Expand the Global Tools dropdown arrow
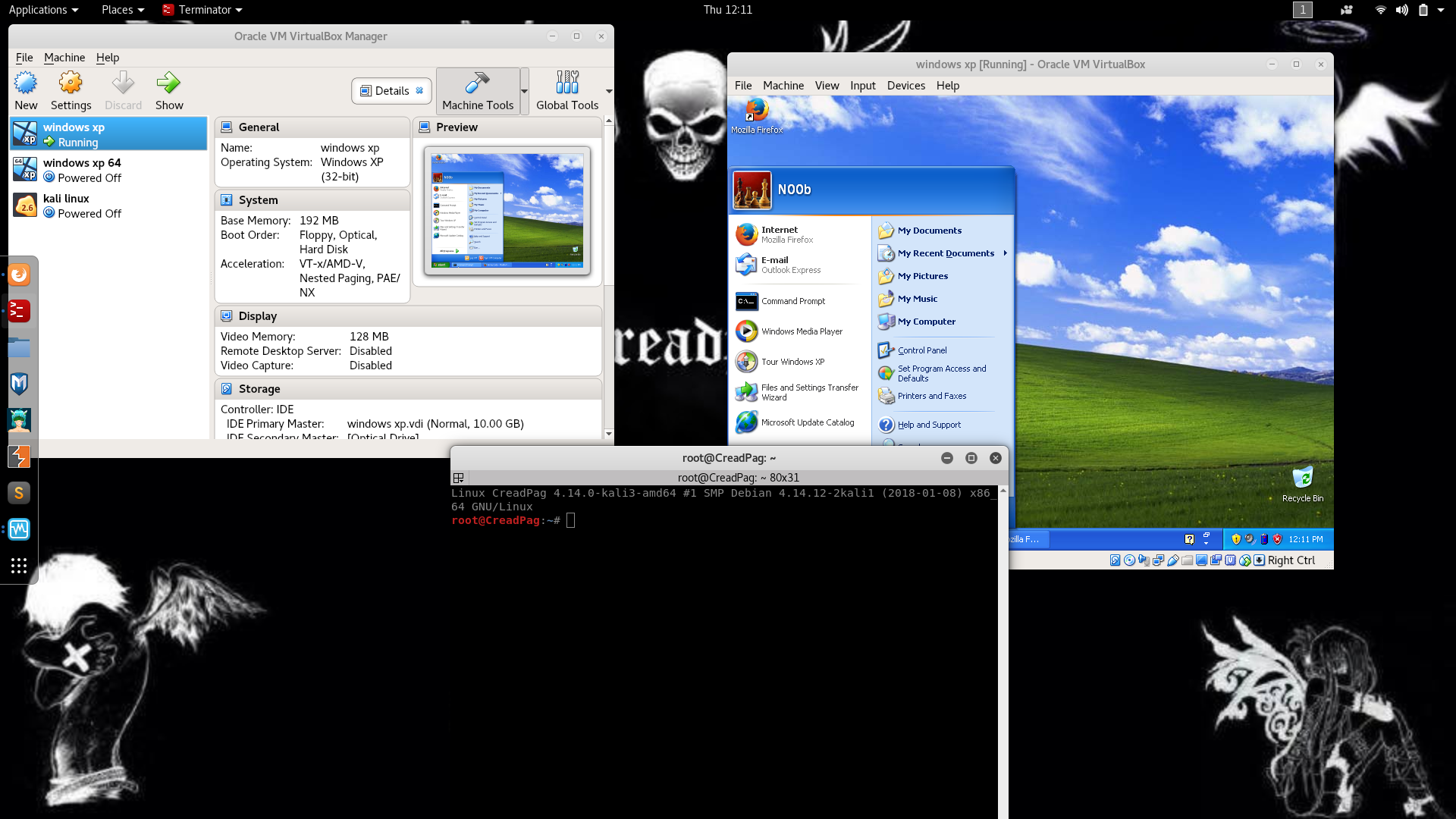 [608, 91]
